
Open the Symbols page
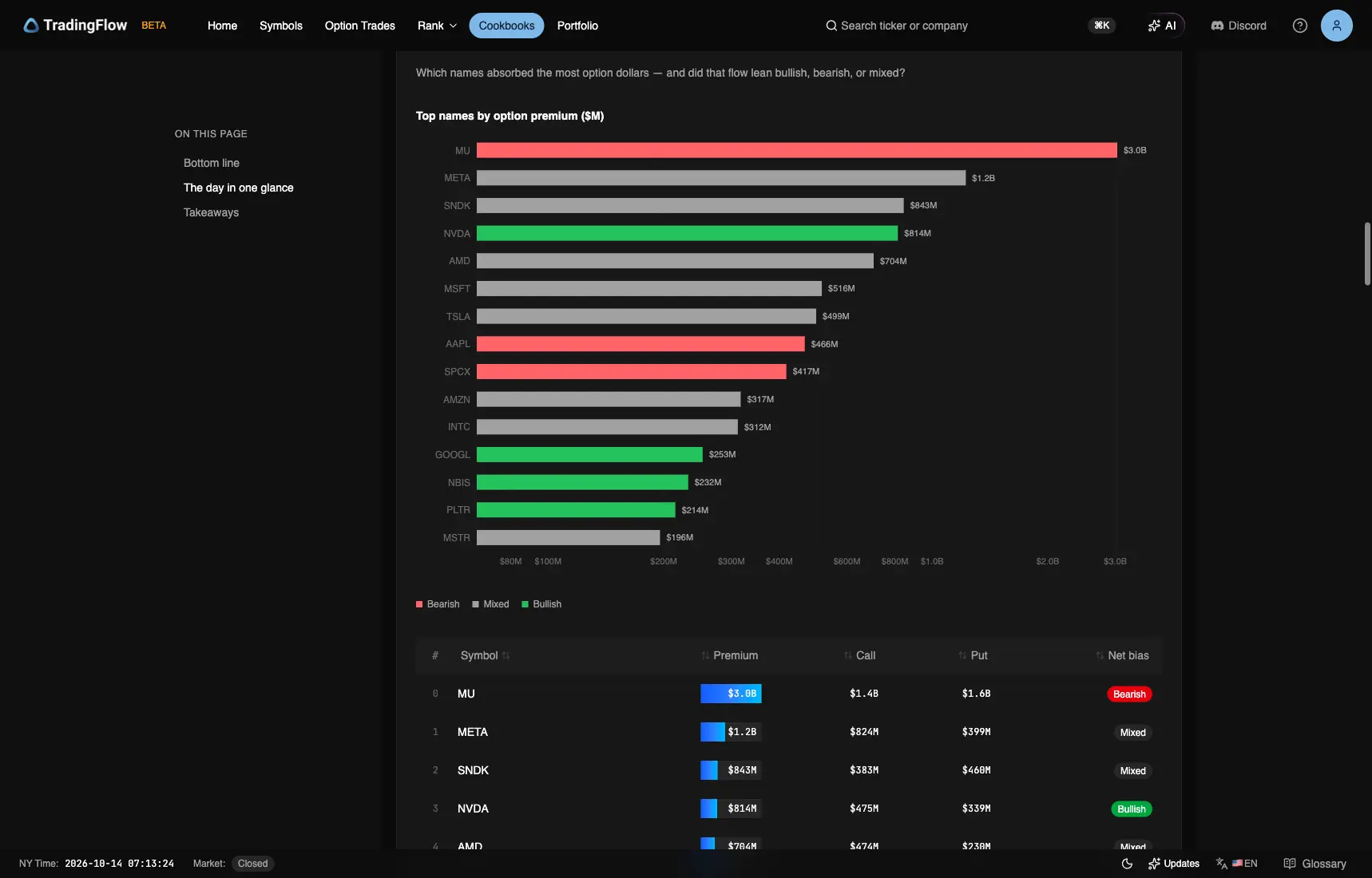pyautogui.click(x=281, y=26)
